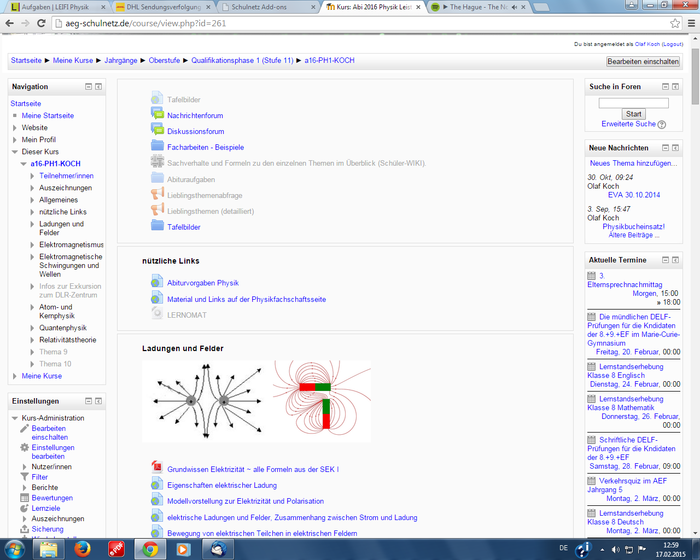The image size is (700, 560).
Task: Dock the Aktuelle Termine block
Action: [675, 259]
